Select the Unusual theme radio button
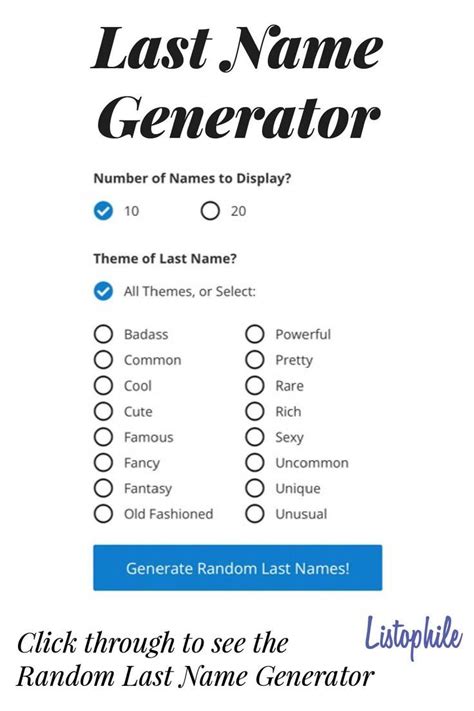Viewport: 474px width, 711px height. pos(255,514)
